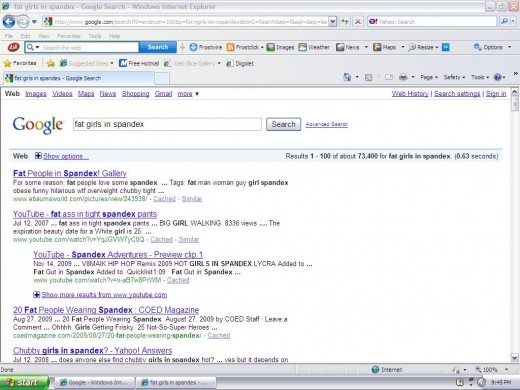Open the Free Hotmail favorite link

139,63
